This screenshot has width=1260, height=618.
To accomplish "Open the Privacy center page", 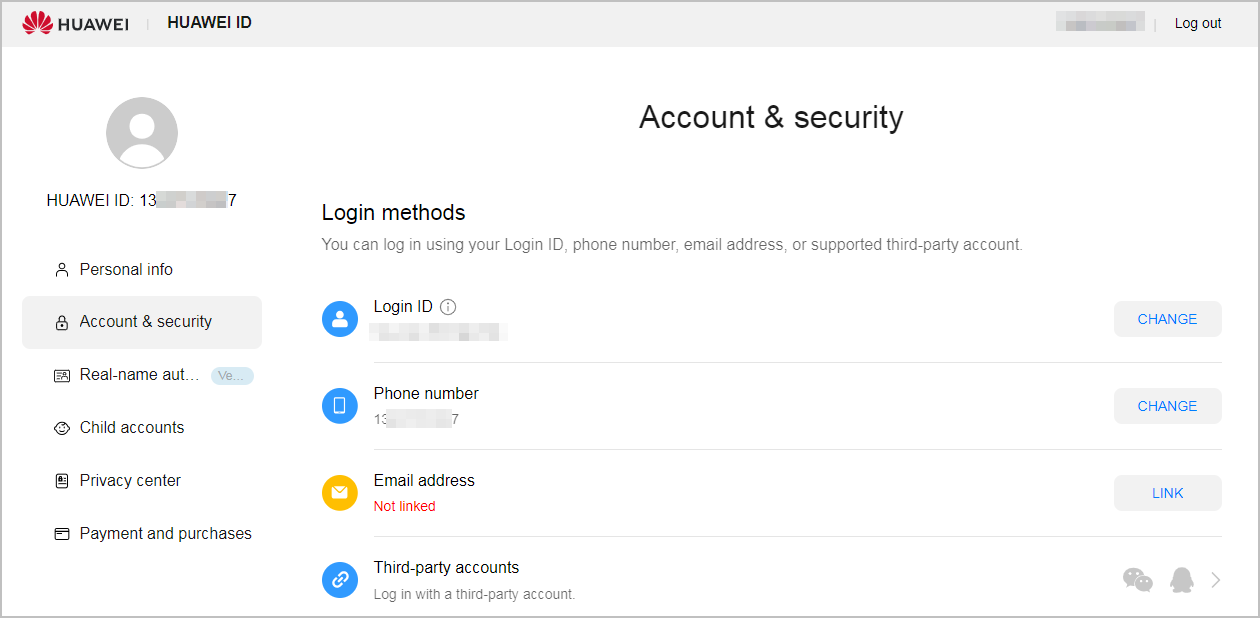I will coord(130,481).
